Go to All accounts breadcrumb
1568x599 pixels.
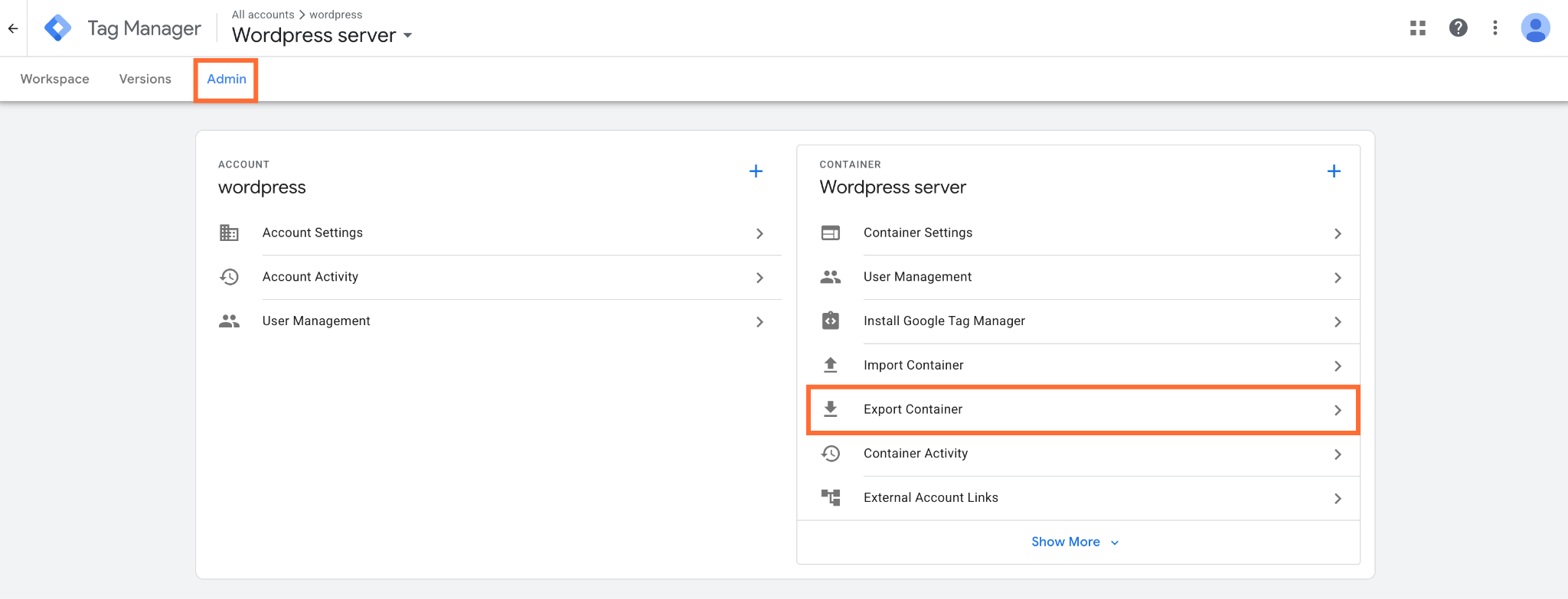pos(263,15)
